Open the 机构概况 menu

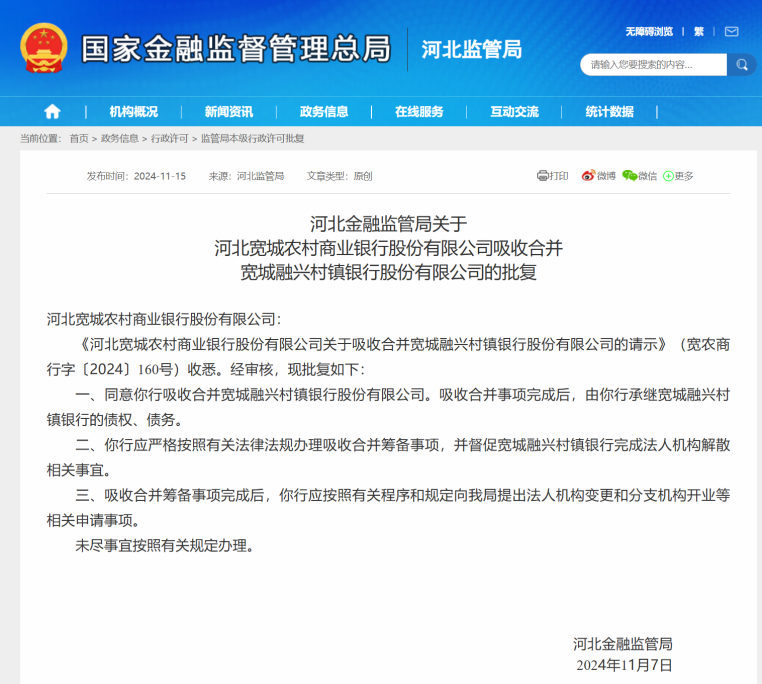(x=134, y=112)
